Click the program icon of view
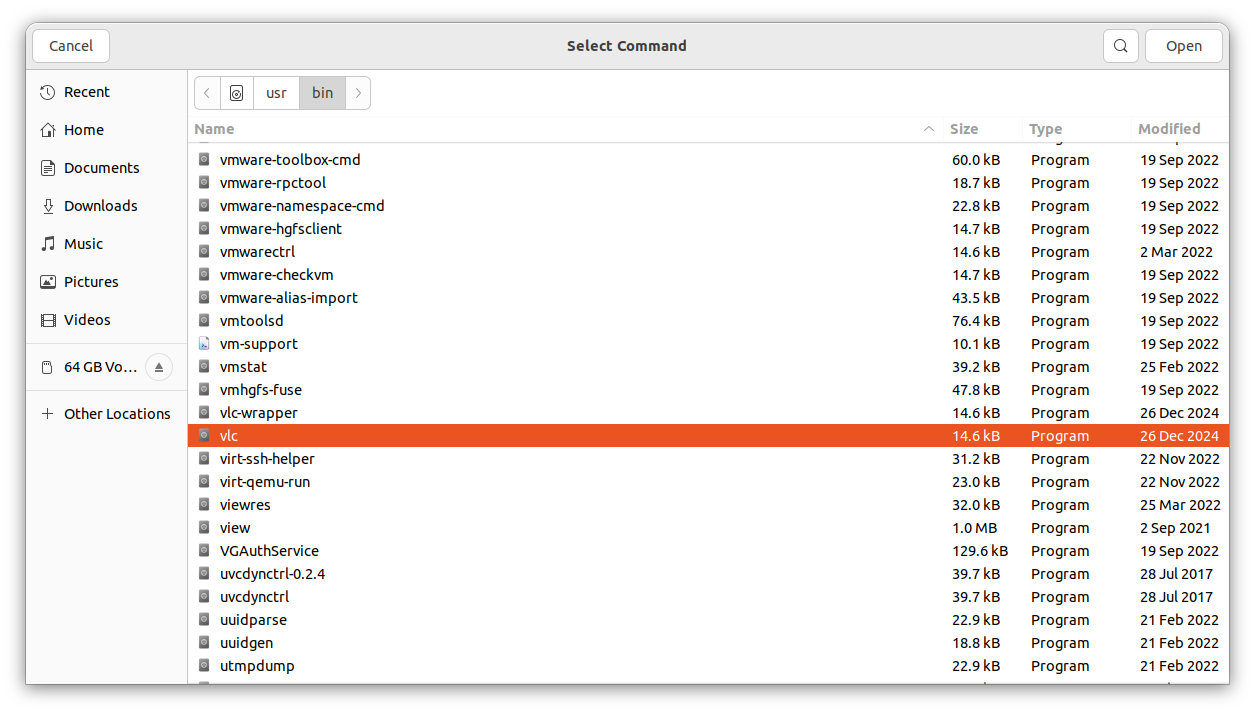The width and height of the screenshot is (1255, 713). tap(204, 528)
